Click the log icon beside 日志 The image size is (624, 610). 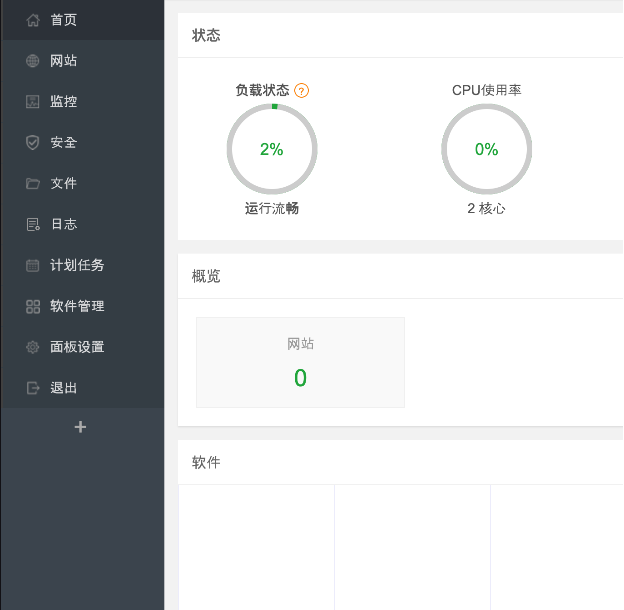click(33, 224)
